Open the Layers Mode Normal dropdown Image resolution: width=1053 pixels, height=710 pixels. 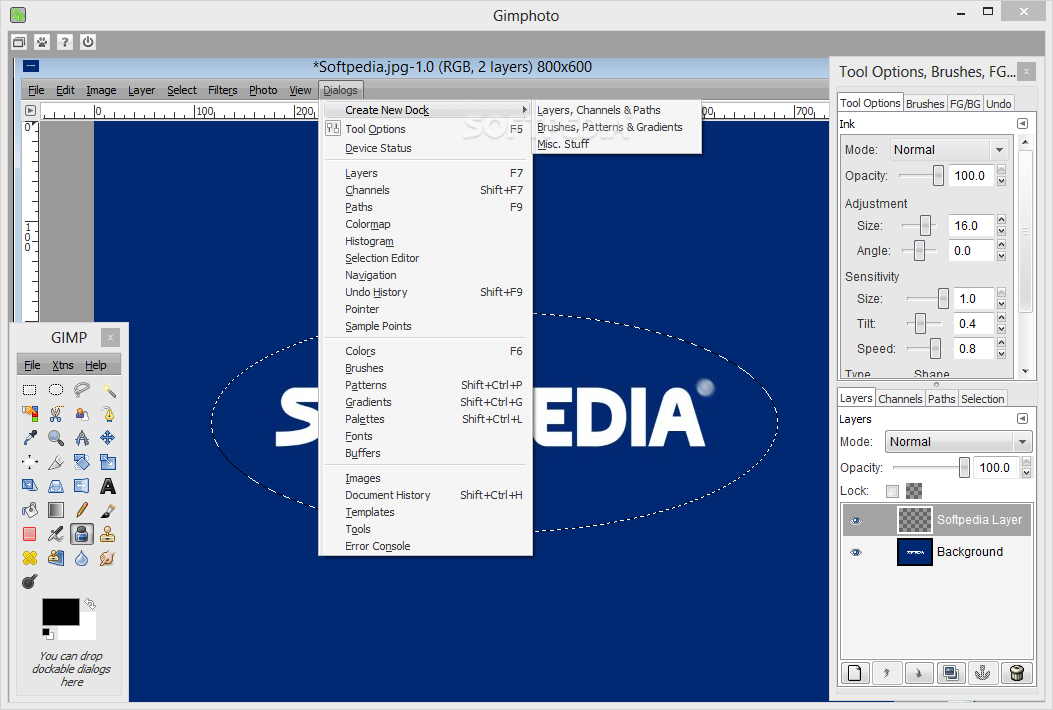click(958, 442)
